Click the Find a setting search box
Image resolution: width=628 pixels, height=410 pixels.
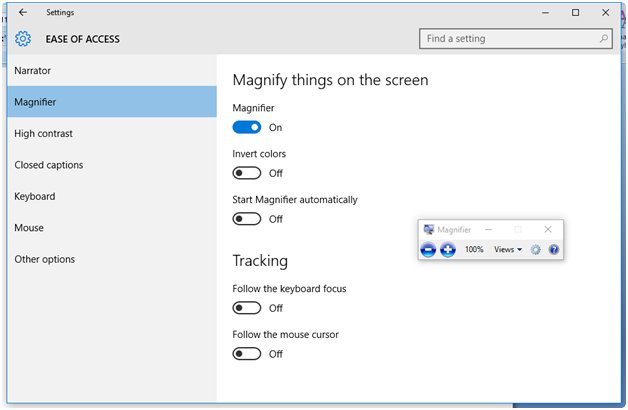coord(508,39)
